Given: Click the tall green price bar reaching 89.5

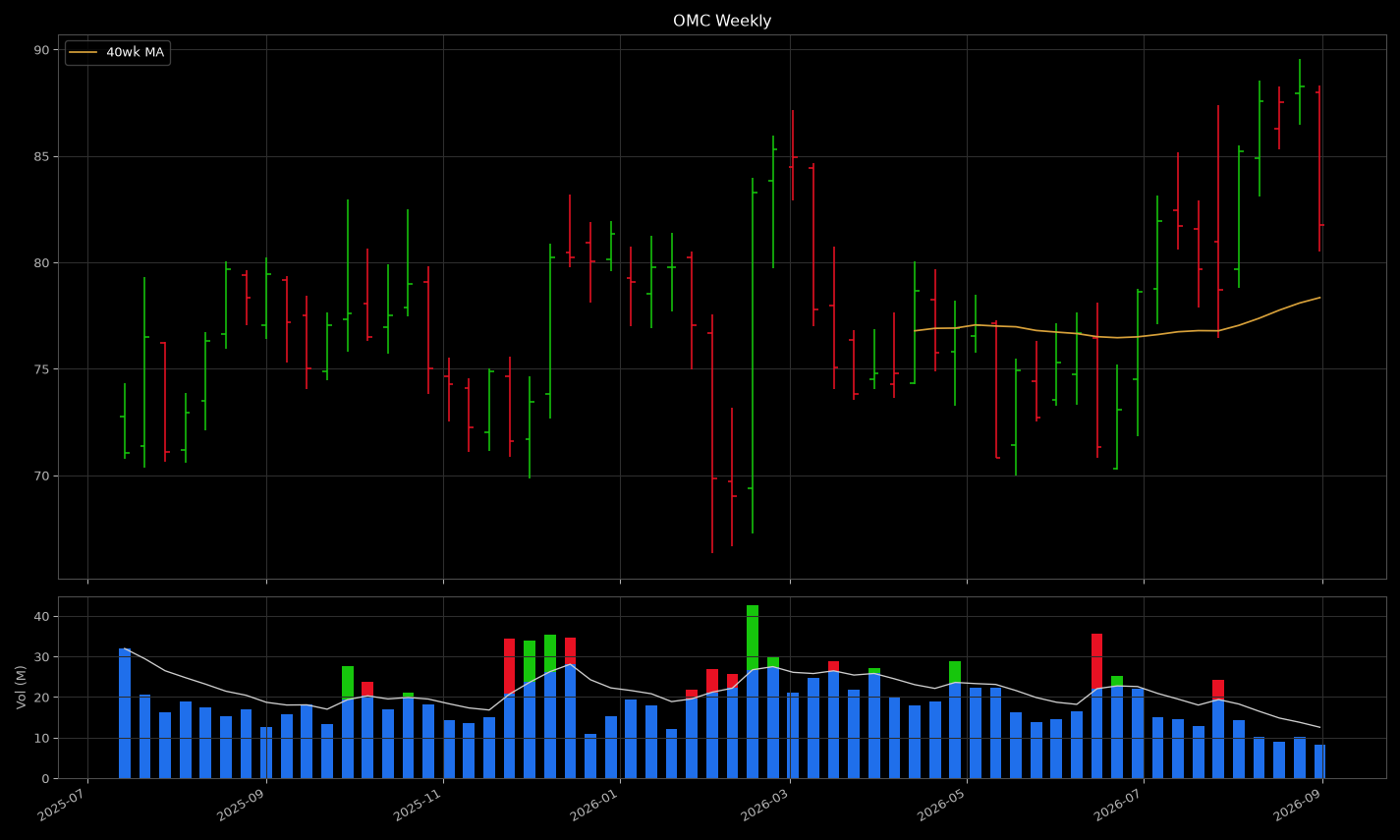Looking at the screenshot, I should tap(1300, 91).
